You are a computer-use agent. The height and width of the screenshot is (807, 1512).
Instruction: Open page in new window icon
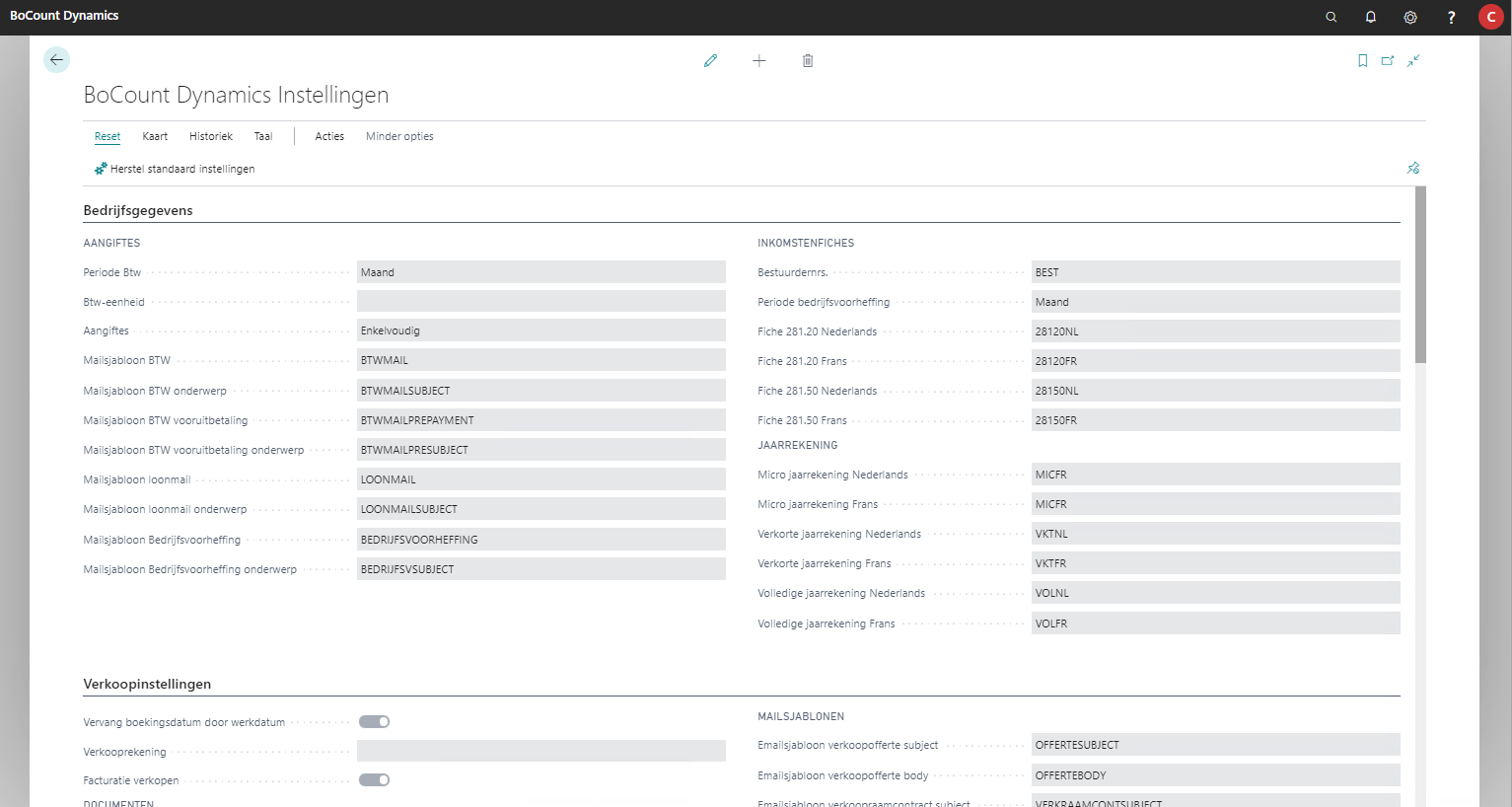(x=1388, y=61)
